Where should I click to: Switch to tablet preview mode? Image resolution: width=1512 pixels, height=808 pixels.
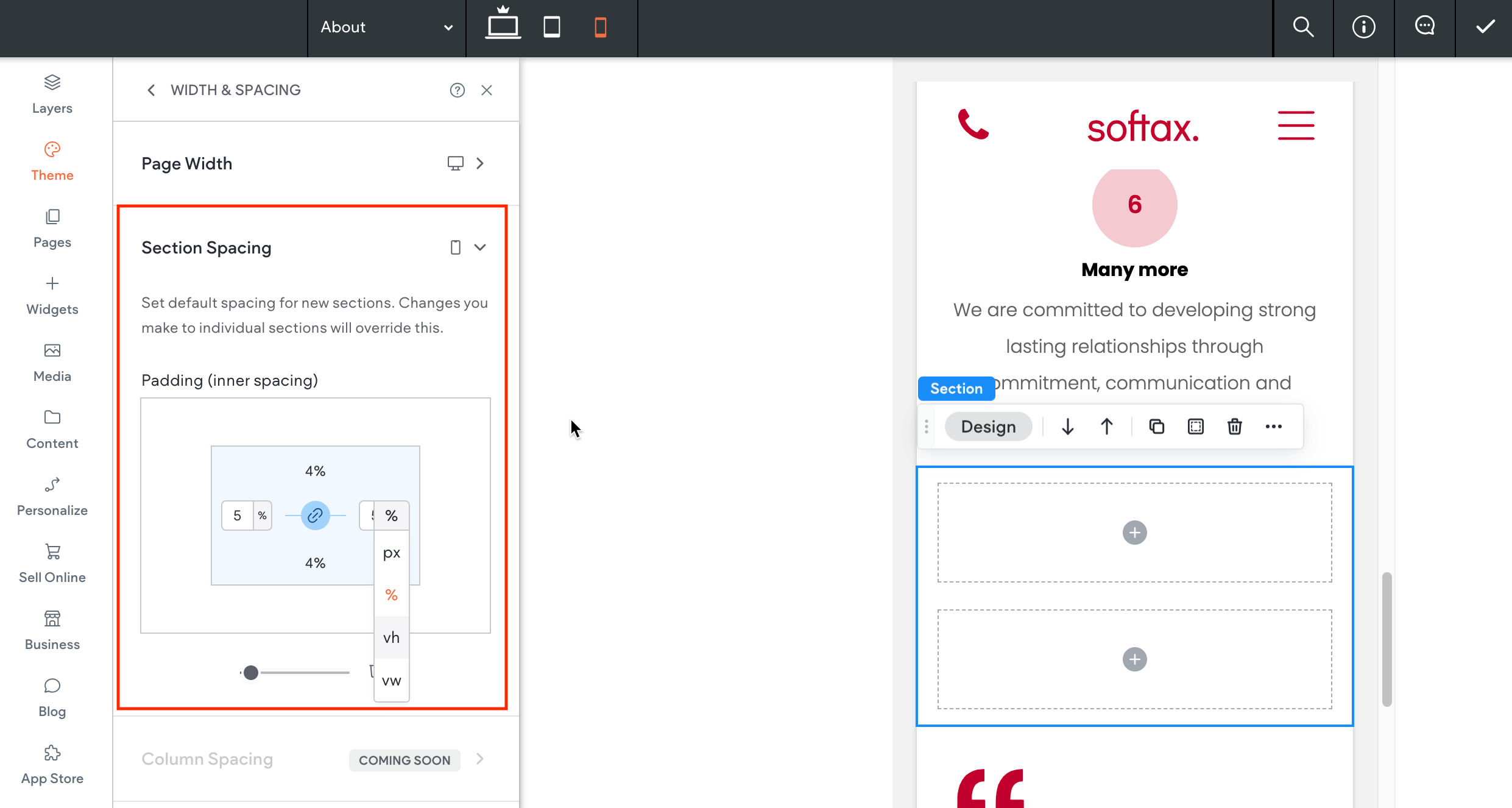(552, 27)
